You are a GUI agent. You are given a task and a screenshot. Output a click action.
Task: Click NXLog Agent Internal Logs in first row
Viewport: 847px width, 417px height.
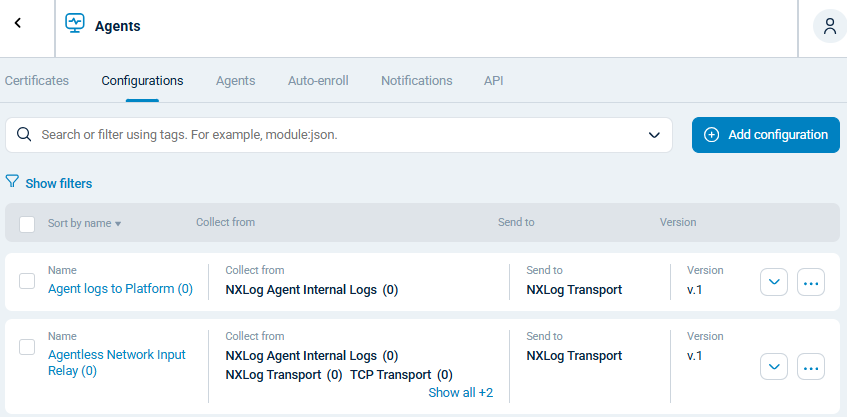click(x=312, y=290)
